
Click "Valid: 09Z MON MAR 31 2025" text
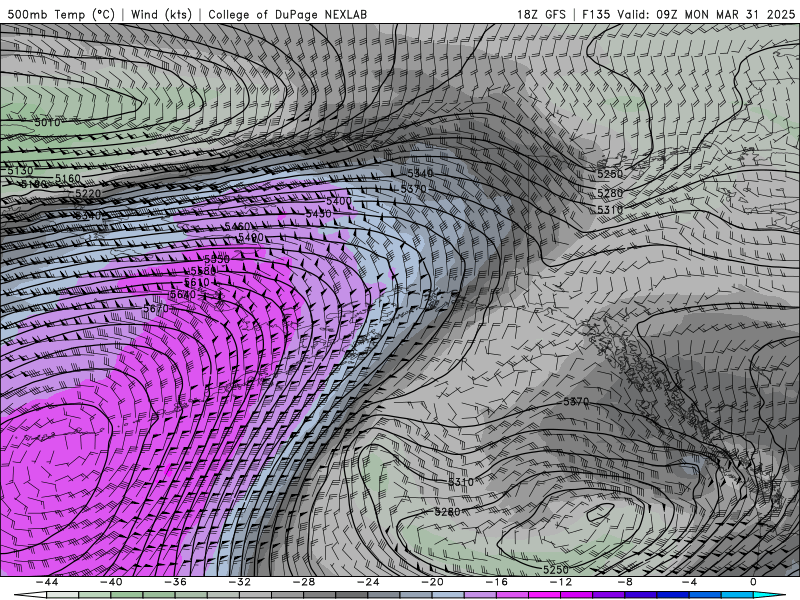coord(706,14)
